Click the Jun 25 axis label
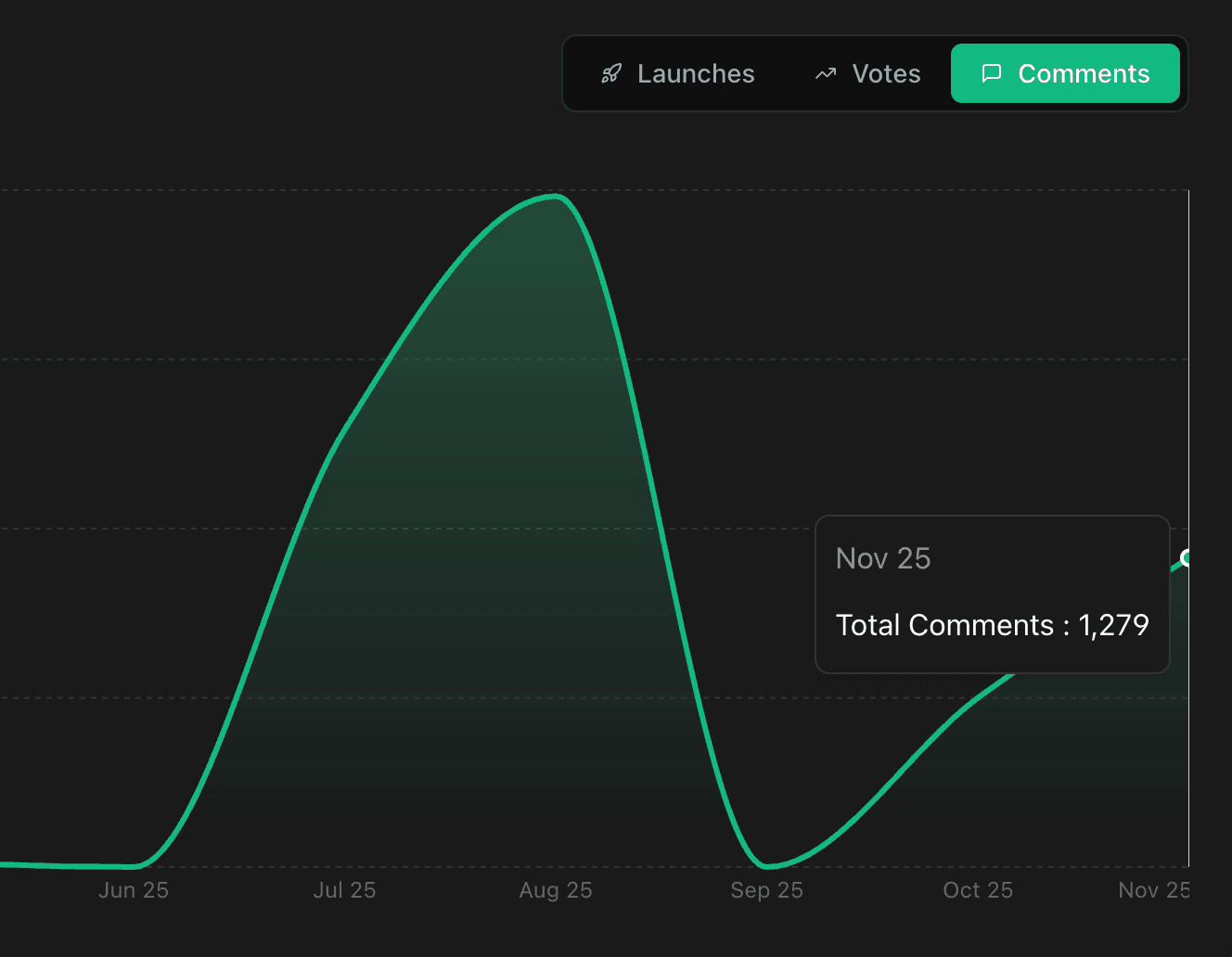Image resolution: width=1232 pixels, height=957 pixels. [134, 890]
